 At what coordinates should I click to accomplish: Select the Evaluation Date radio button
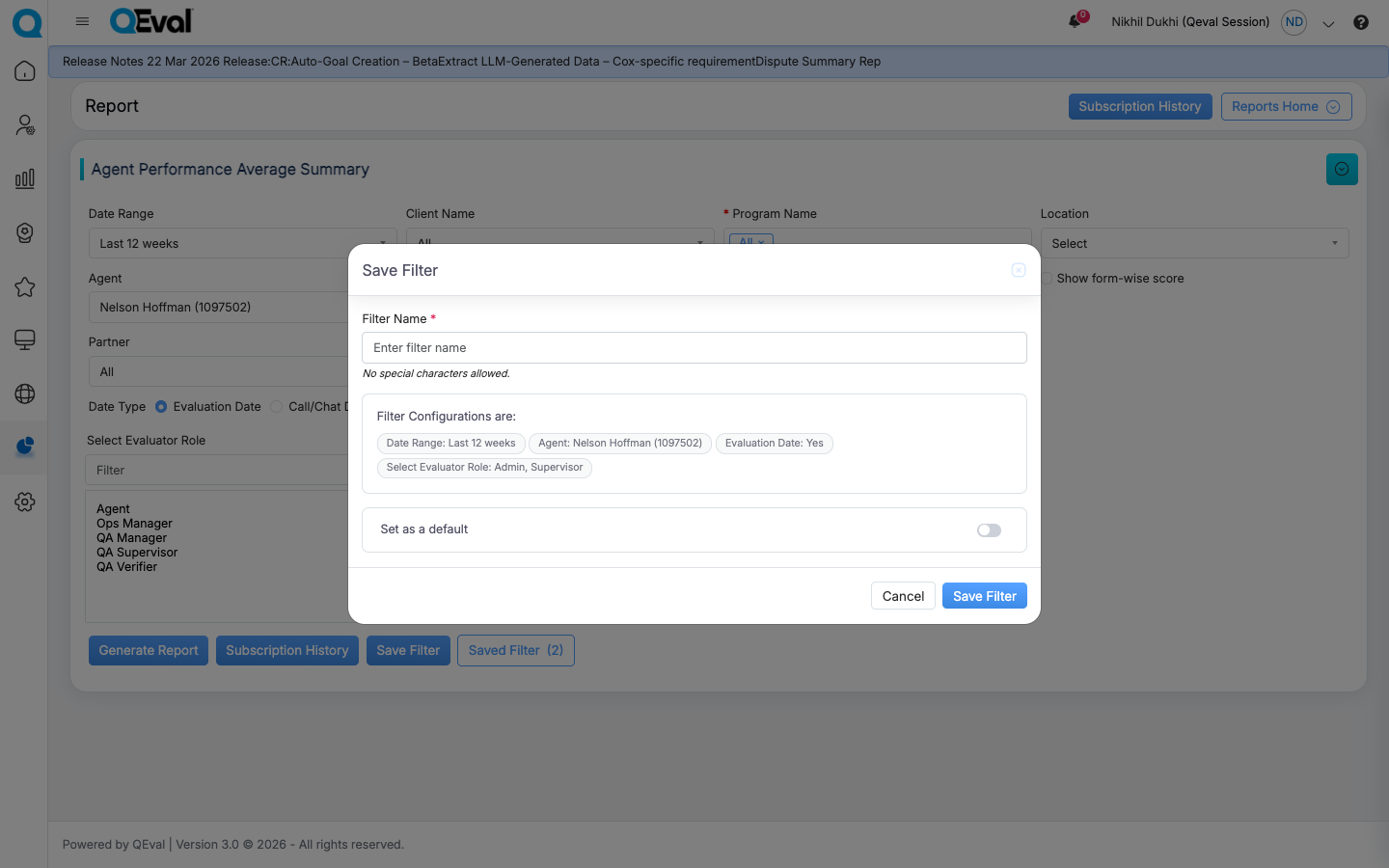(161, 407)
